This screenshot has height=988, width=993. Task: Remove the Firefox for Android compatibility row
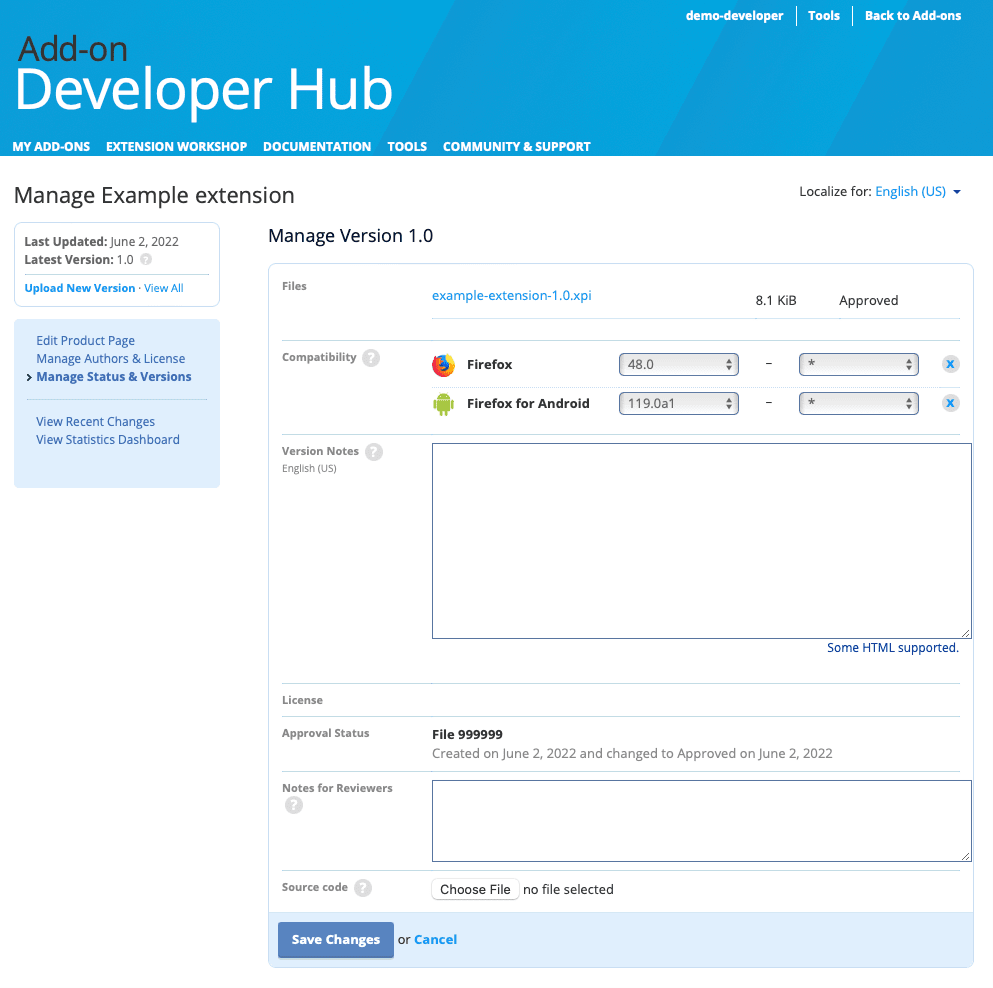(950, 402)
